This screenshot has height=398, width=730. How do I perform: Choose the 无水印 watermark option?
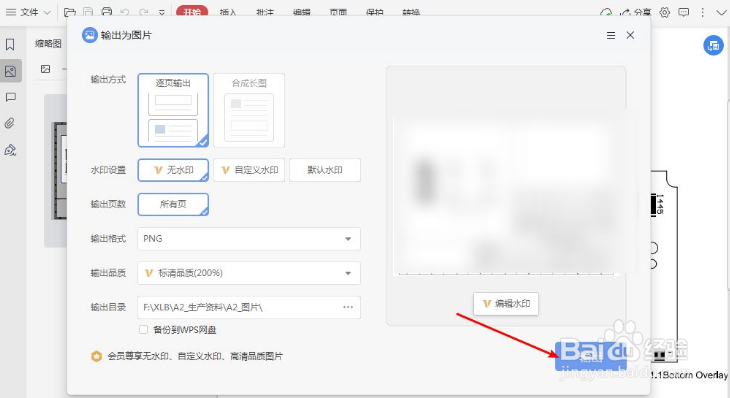pos(173,170)
